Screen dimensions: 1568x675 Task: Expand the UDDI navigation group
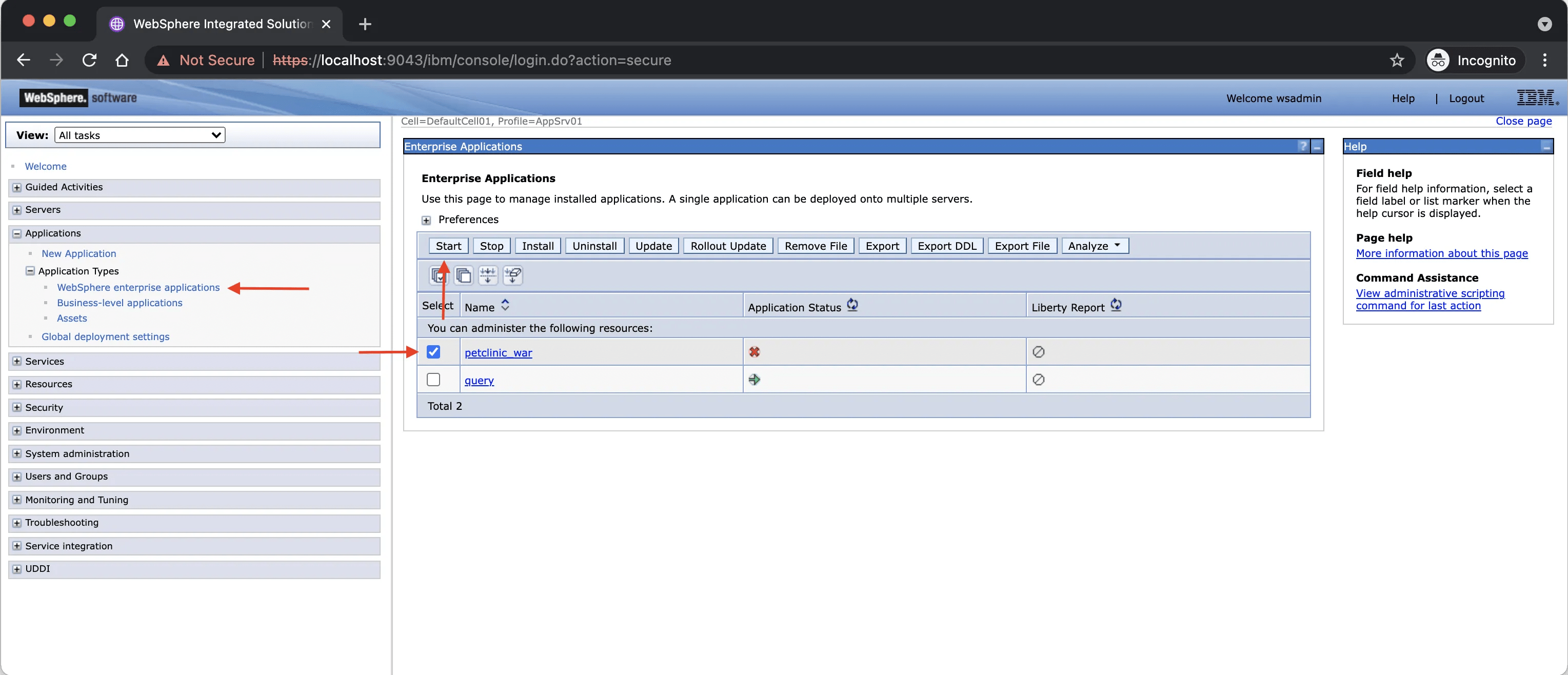coord(17,569)
